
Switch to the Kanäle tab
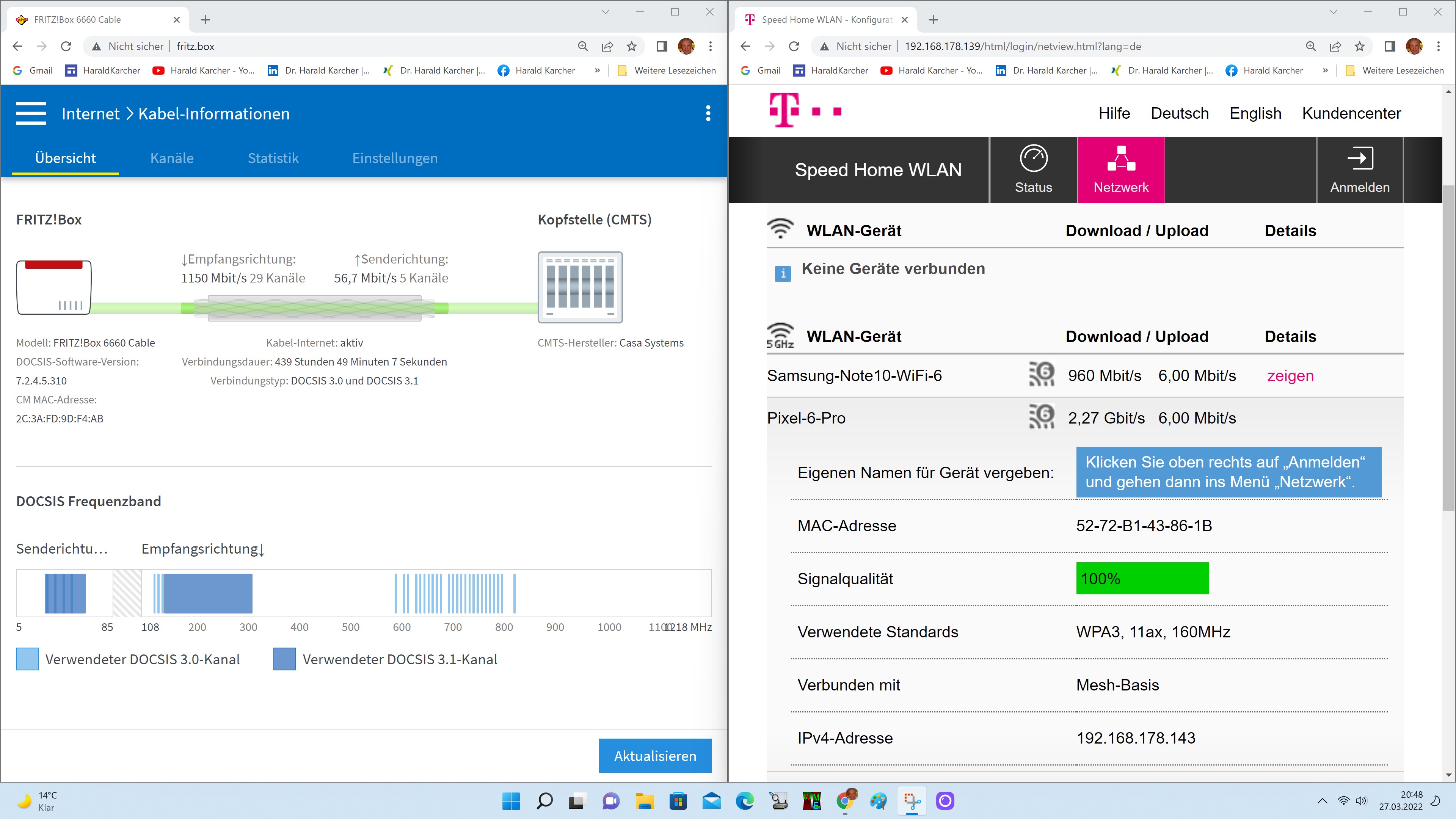172,158
